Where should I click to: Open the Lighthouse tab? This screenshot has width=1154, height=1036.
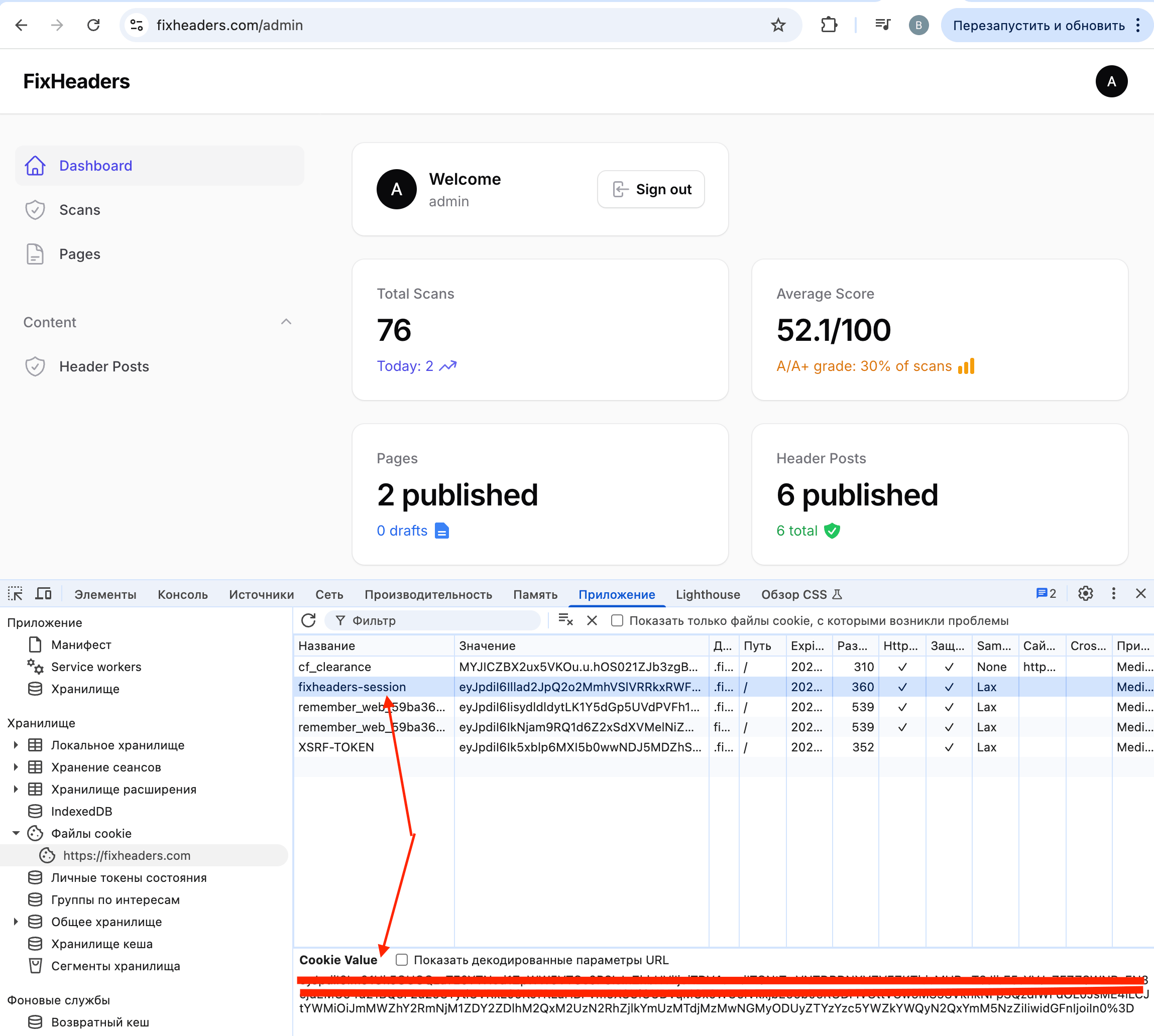coord(708,594)
